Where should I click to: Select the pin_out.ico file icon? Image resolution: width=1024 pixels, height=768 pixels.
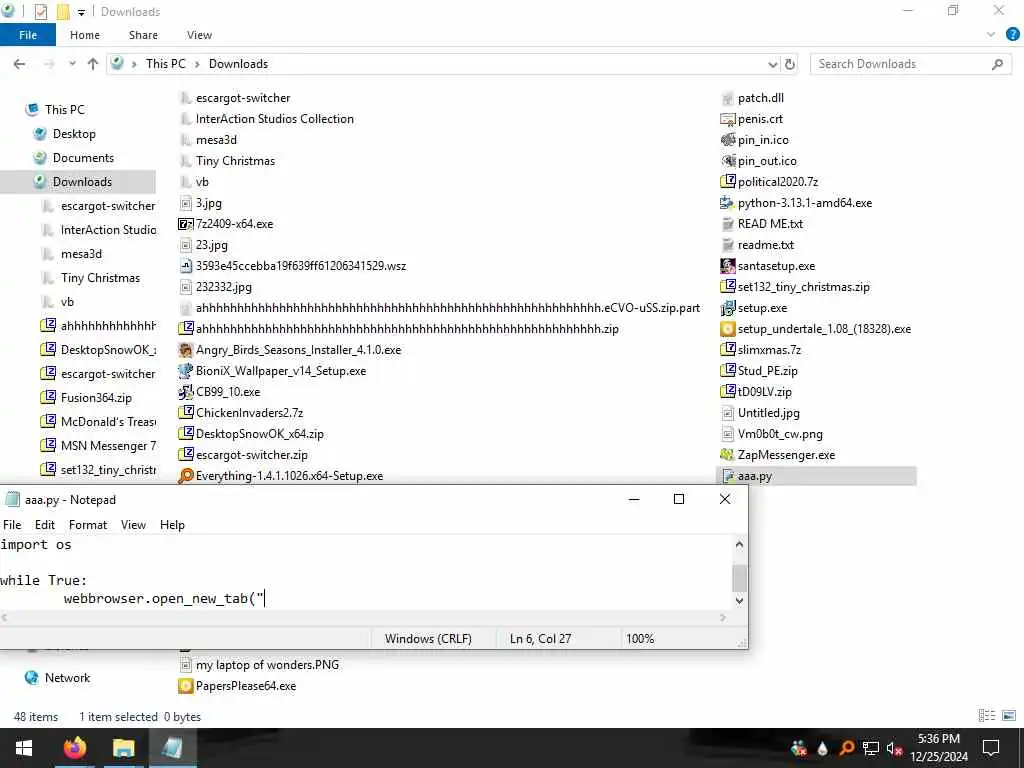click(728, 161)
